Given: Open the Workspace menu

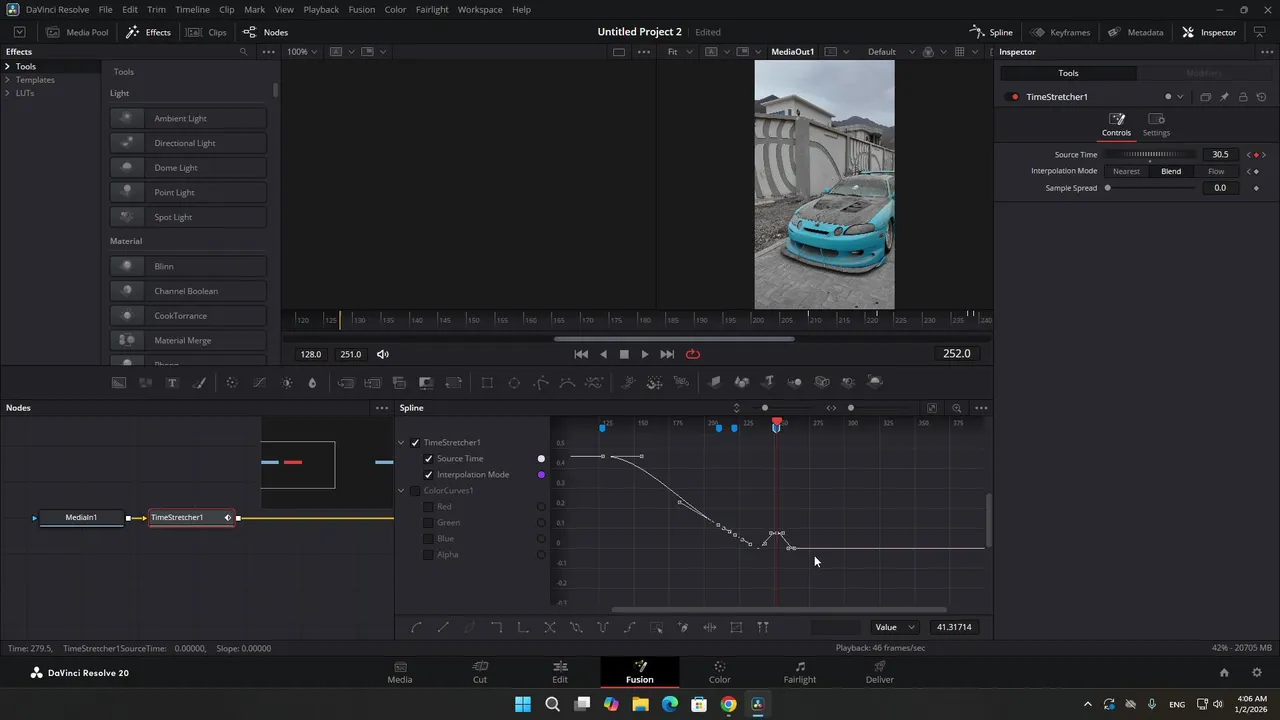Looking at the screenshot, I should tap(480, 9).
